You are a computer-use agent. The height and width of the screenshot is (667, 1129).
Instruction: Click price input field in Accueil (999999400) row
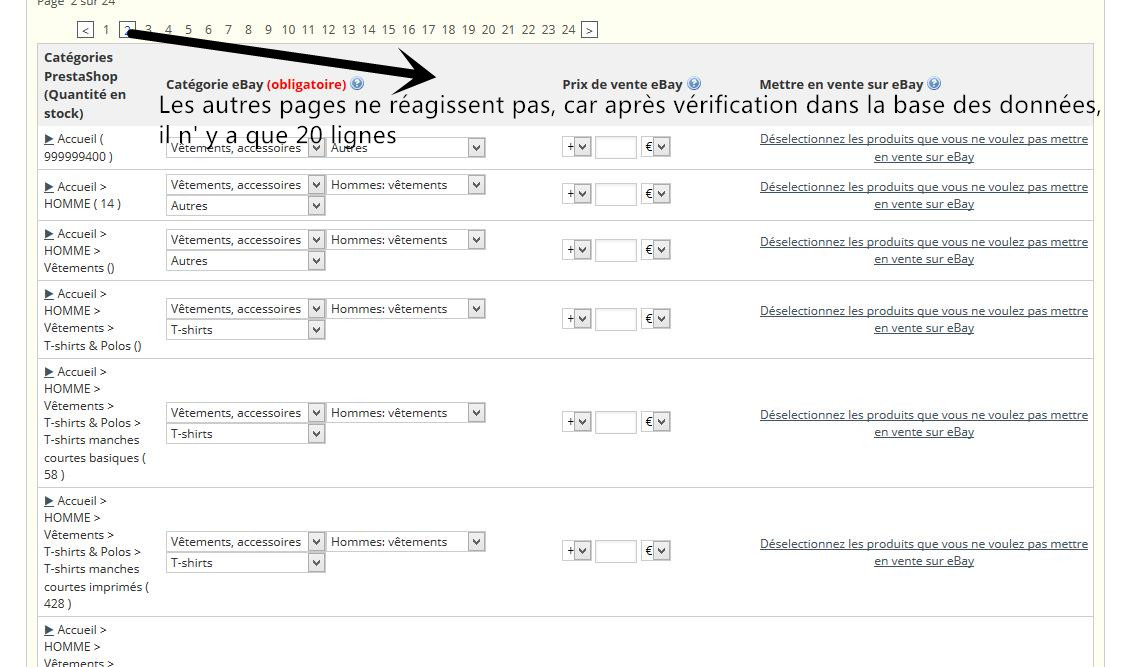616,147
